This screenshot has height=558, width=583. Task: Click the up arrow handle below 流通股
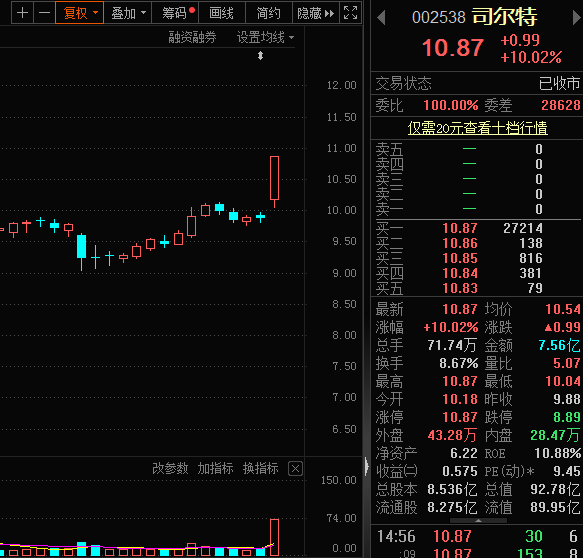click(x=478, y=520)
